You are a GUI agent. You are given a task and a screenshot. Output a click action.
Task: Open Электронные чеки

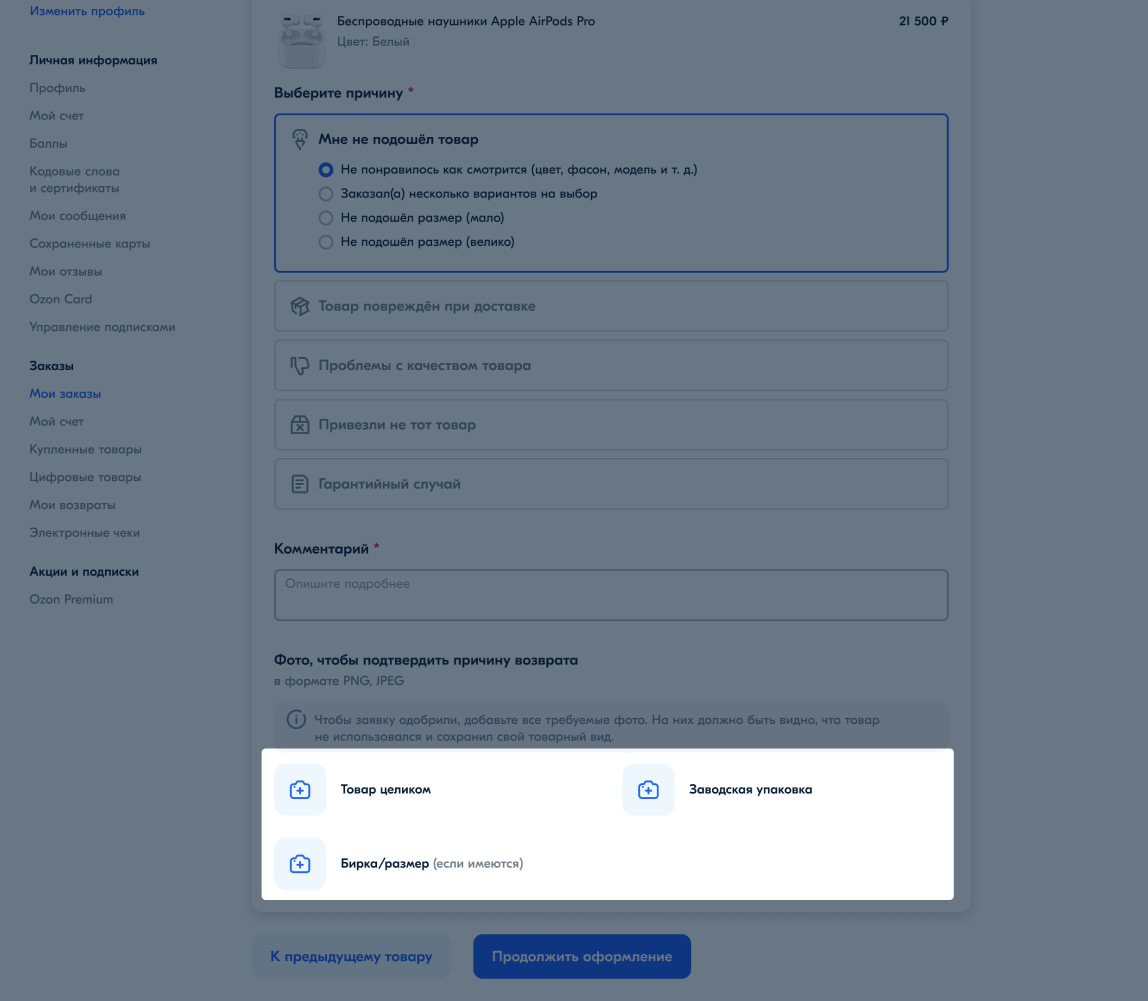click(85, 533)
